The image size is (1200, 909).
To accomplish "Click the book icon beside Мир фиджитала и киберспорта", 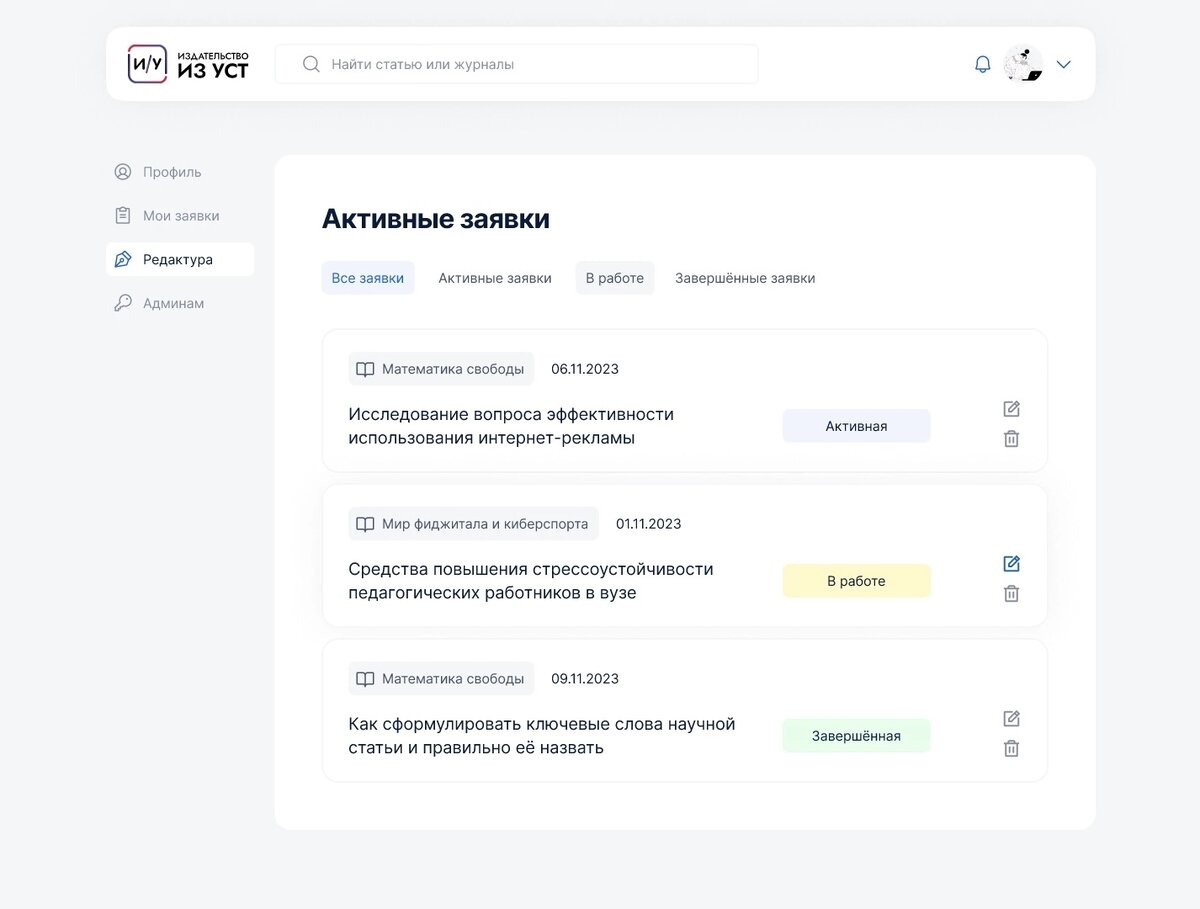I will point(365,523).
